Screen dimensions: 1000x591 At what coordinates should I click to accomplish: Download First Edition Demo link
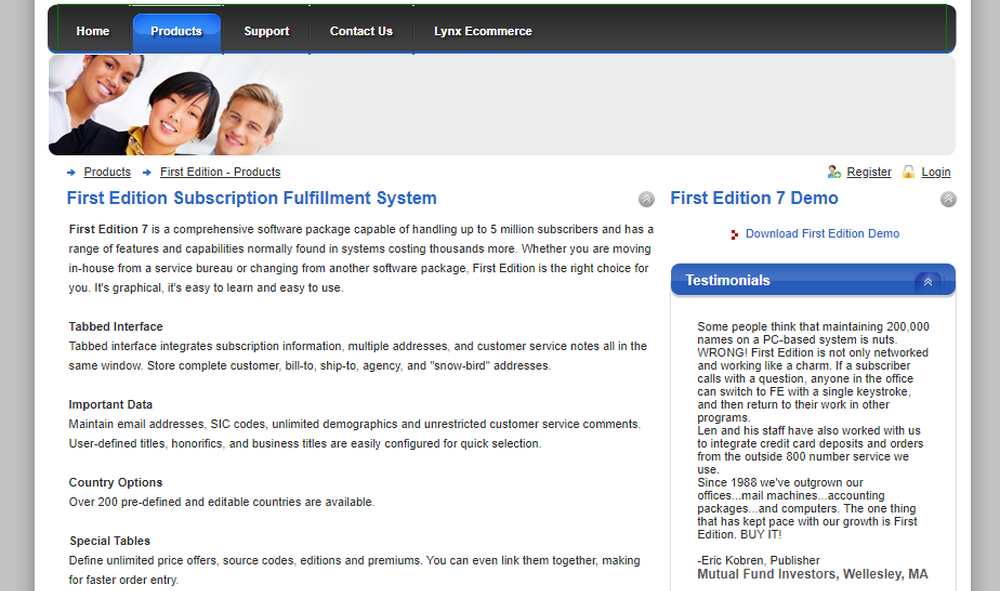click(x=822, y=234)
